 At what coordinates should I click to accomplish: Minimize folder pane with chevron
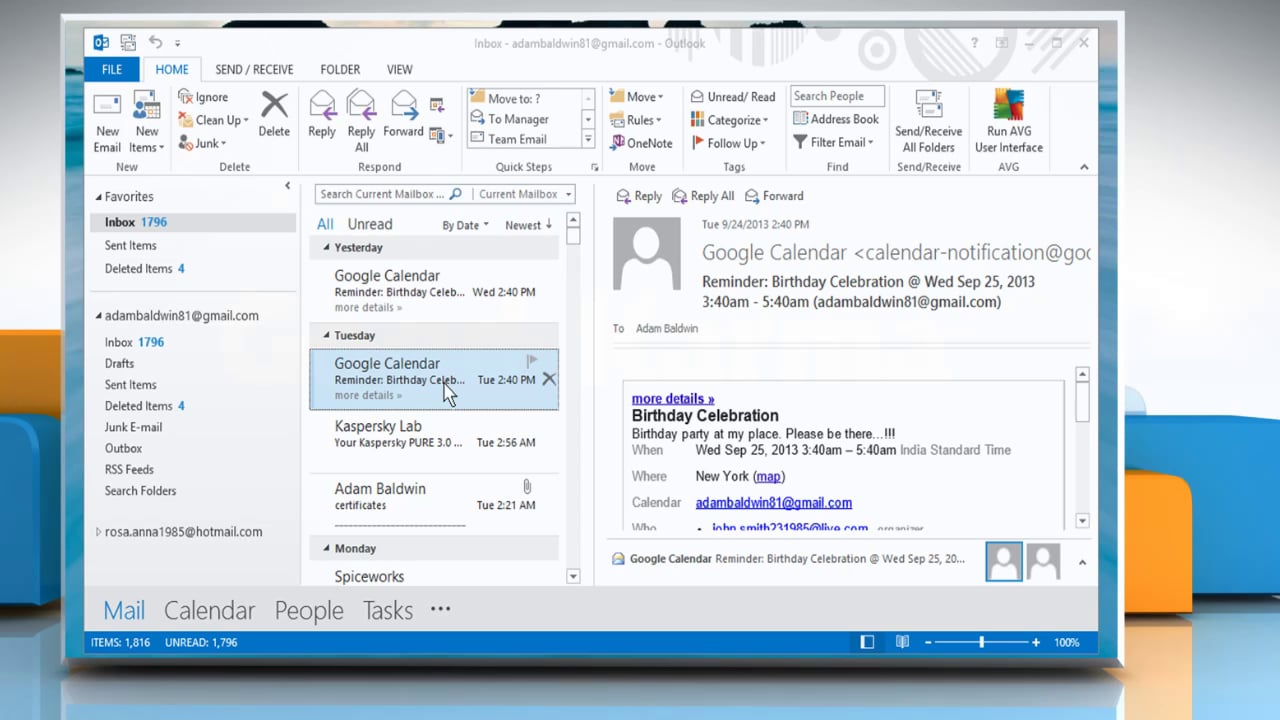287,186
